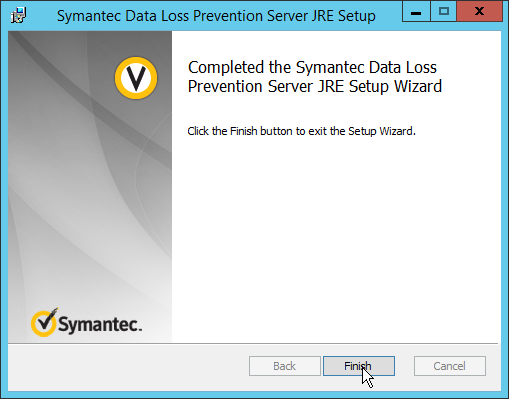The height and width of the screenshot is (399, 509).
Task: Click the gray footer bar left of Back
Action: [128, 367]
